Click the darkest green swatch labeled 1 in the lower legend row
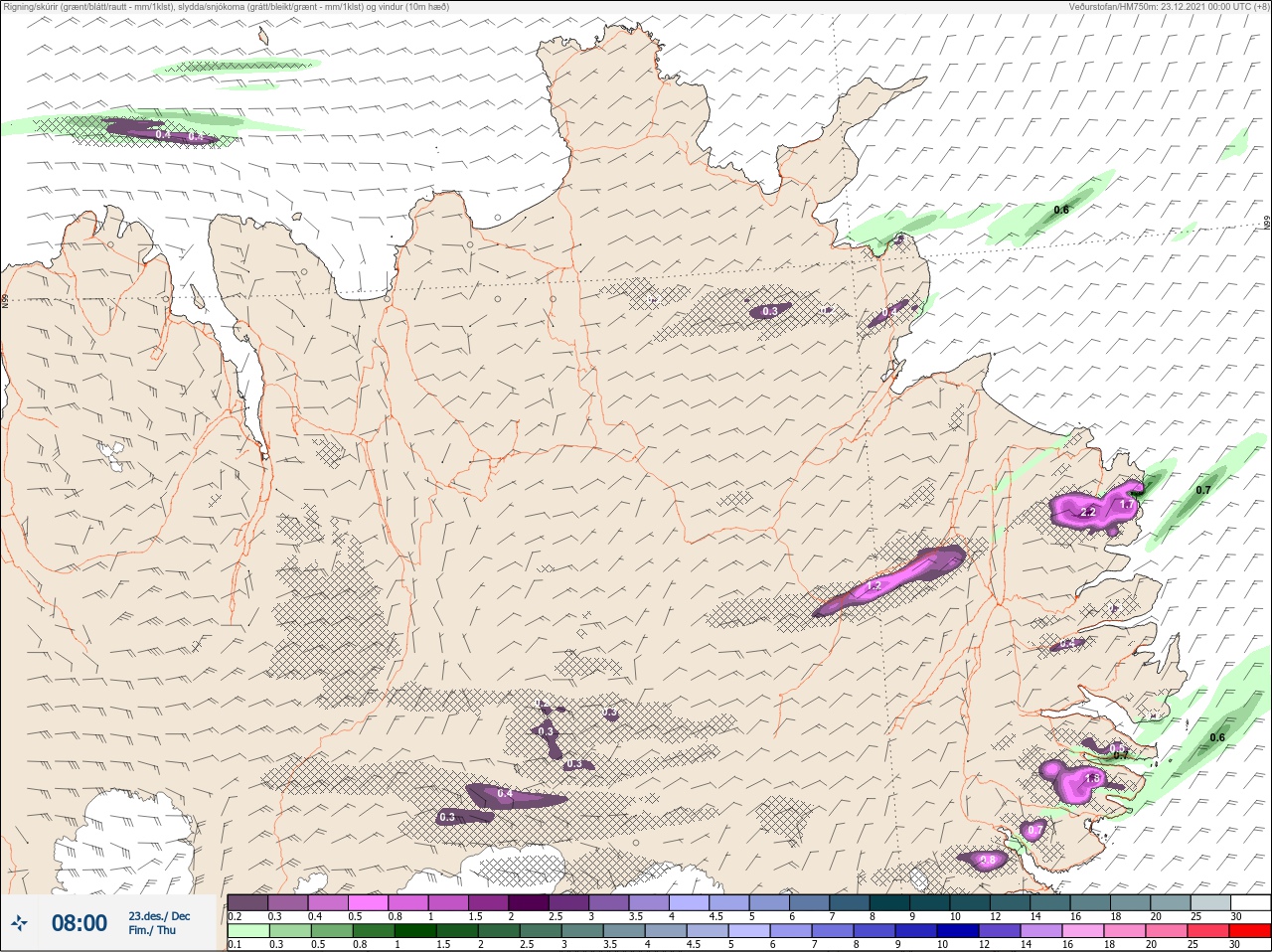This screenshot has height=952, width=1272. (415, 931)
